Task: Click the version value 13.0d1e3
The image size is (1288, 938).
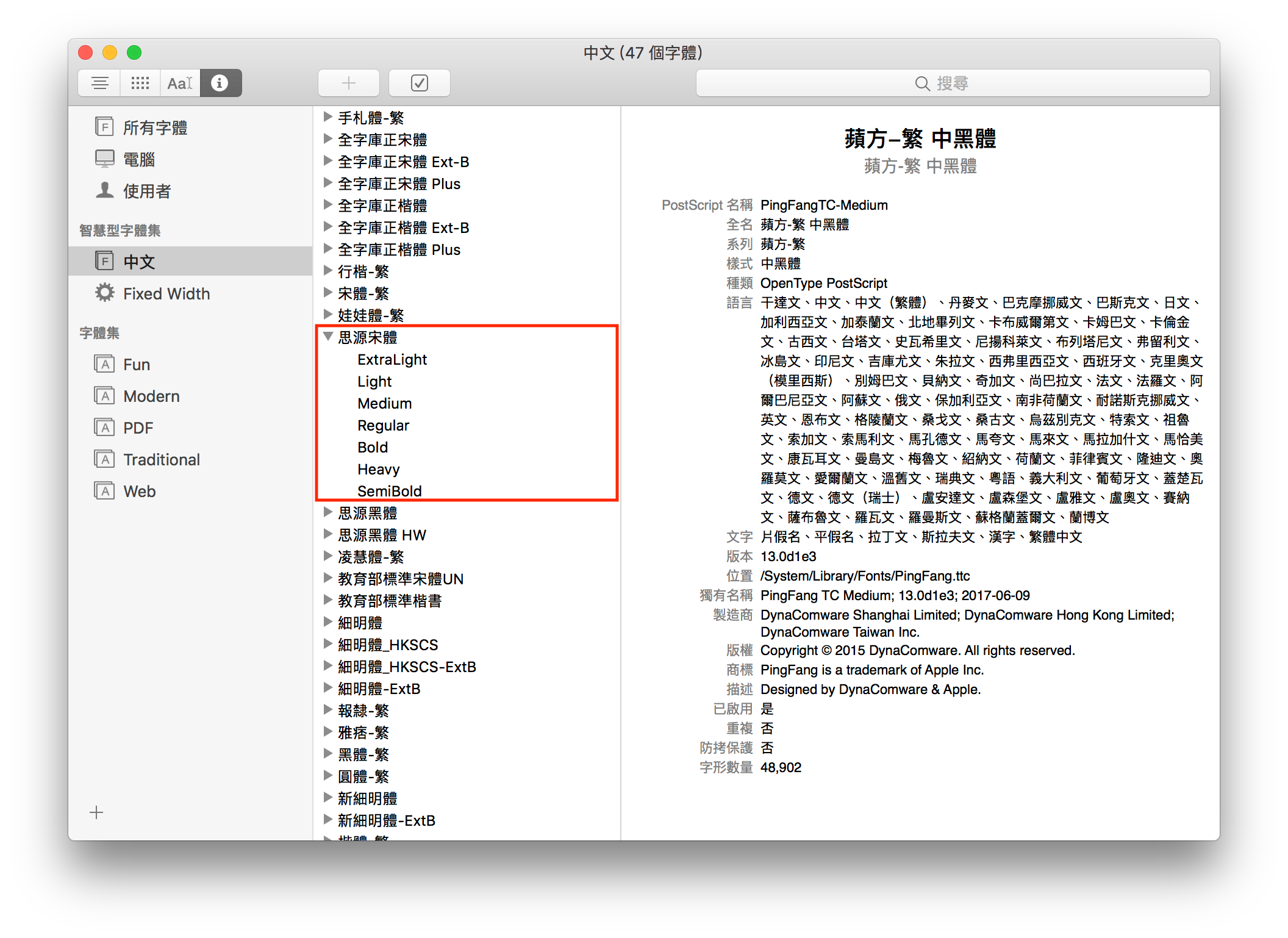Action: pos(788,556)
